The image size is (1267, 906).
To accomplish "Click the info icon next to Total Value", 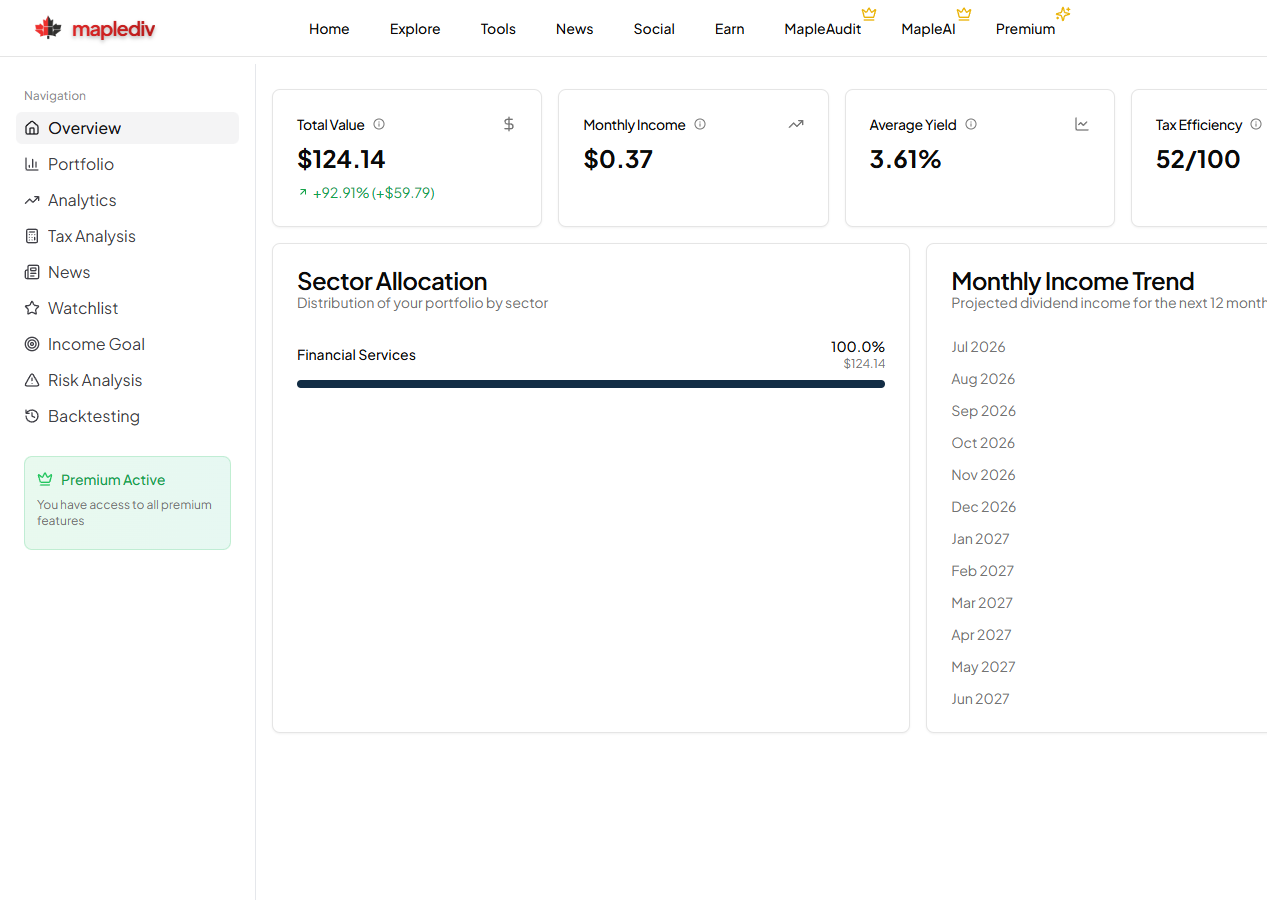I will tap(379, 124).
